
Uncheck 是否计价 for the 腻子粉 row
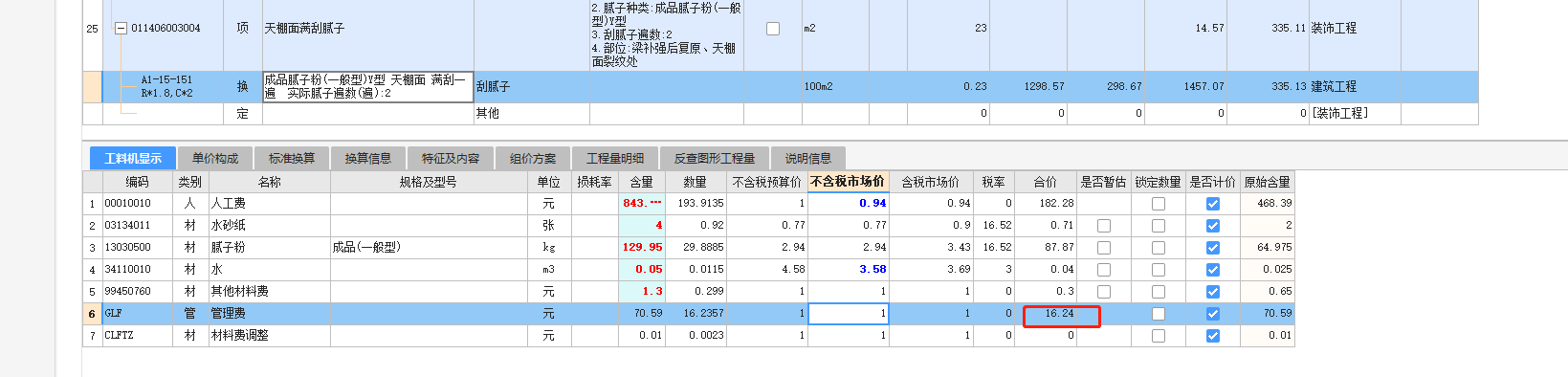pos(1213,248)
